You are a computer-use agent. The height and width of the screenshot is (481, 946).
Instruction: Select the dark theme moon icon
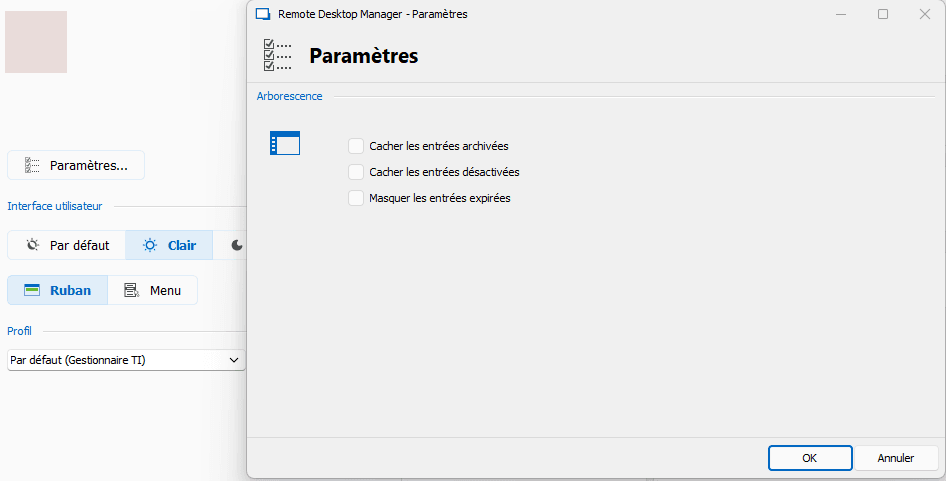[237, 245]
